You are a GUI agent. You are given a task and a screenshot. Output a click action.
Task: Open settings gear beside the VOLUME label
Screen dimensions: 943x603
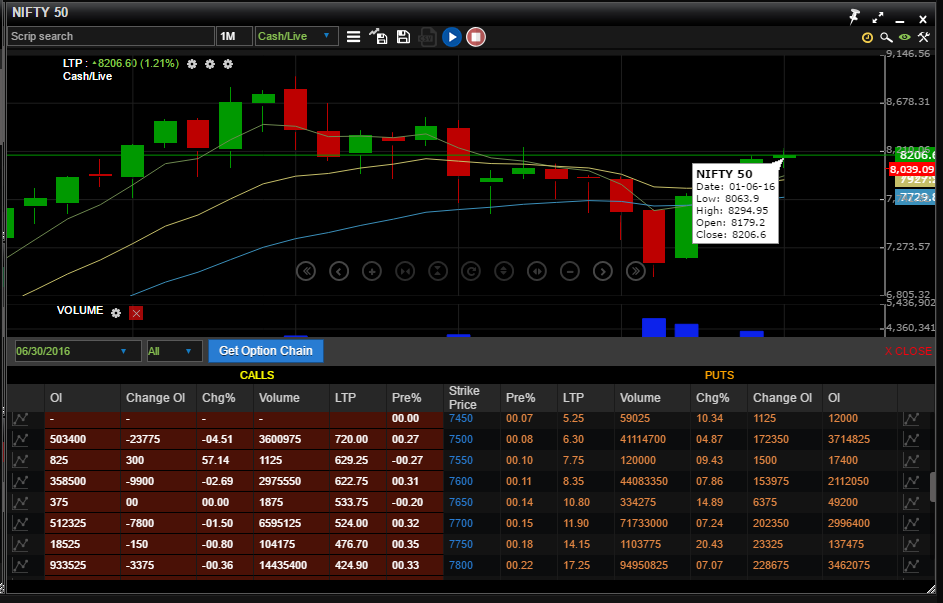click(x=116, y=313)
